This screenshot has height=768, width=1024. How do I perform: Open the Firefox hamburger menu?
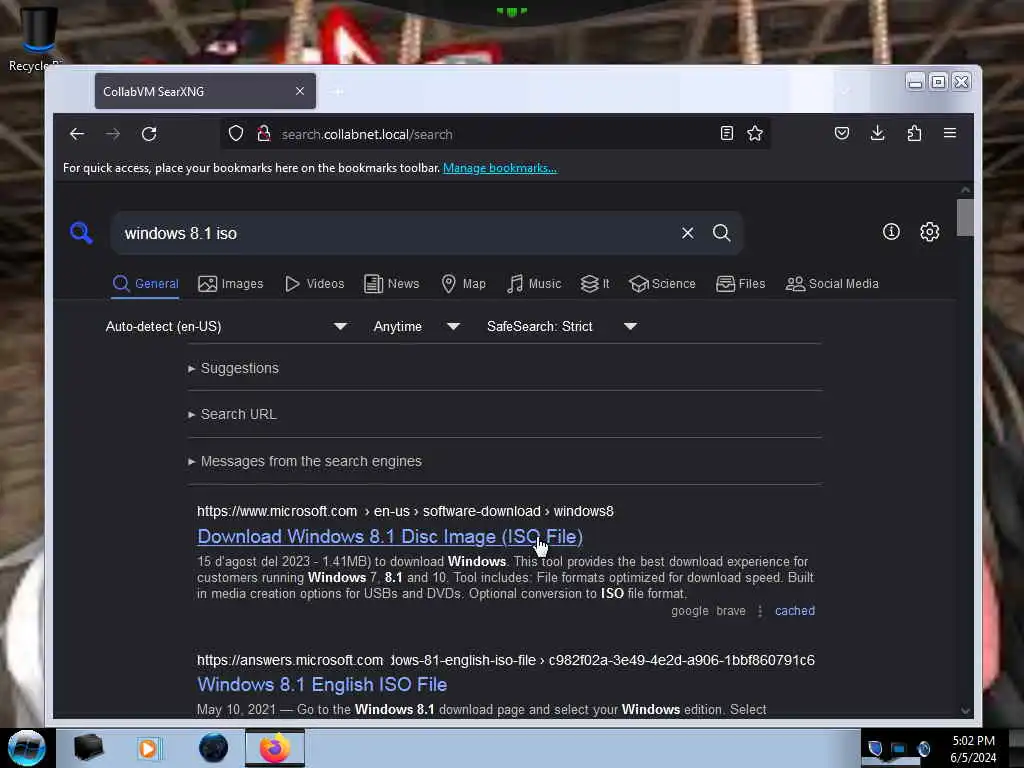click(950, 133)
